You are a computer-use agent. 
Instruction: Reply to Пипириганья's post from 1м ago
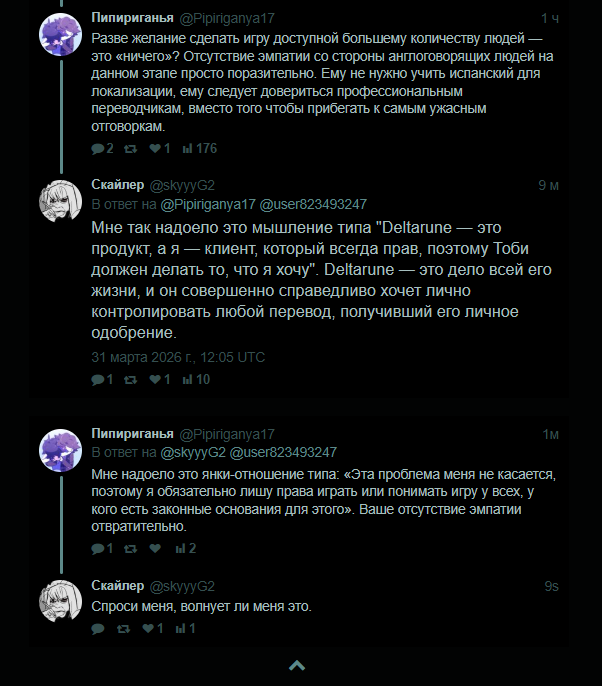click(x=97, y=548)
